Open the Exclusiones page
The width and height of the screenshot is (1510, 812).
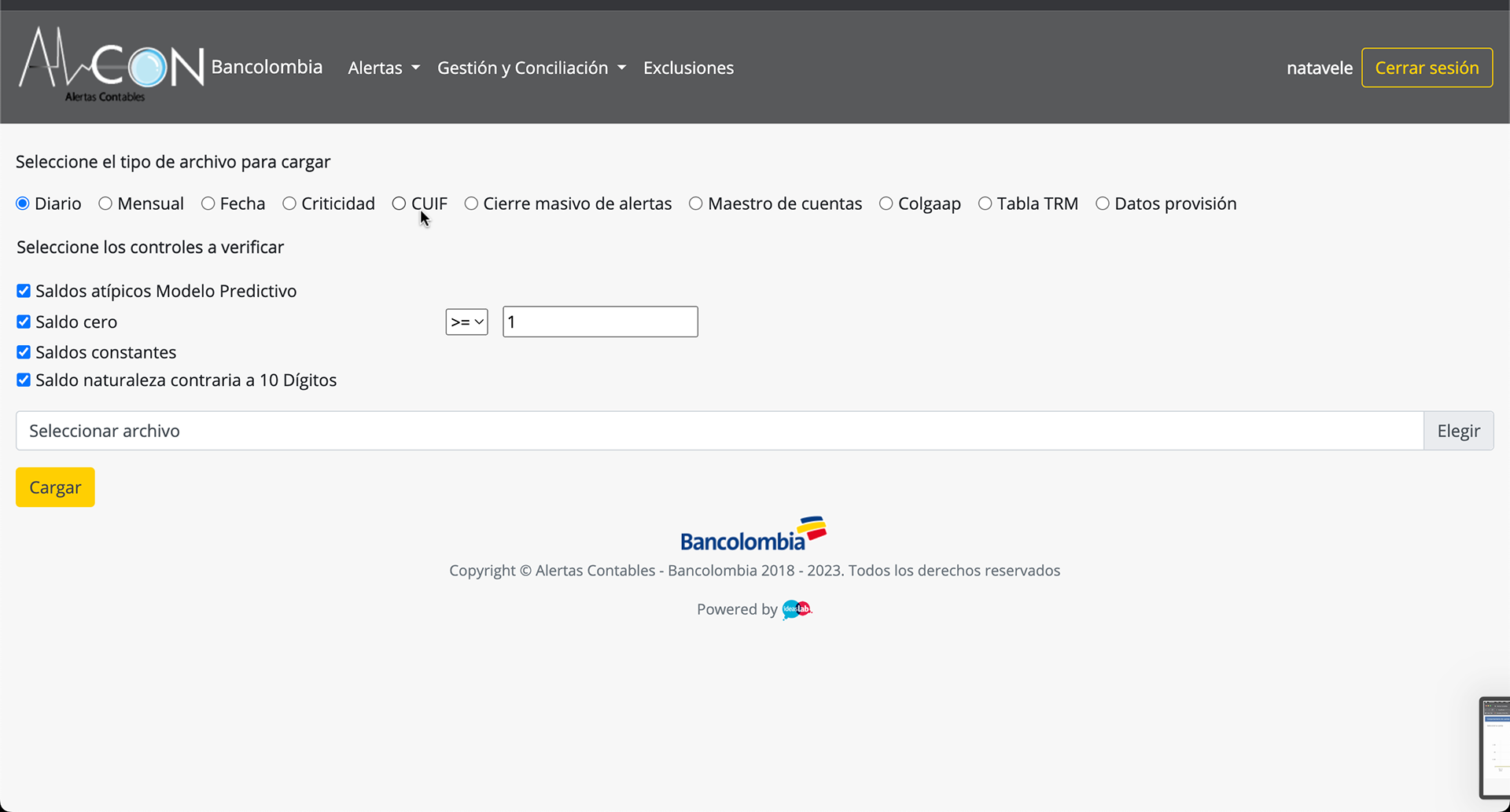click(x=688, y=68)
